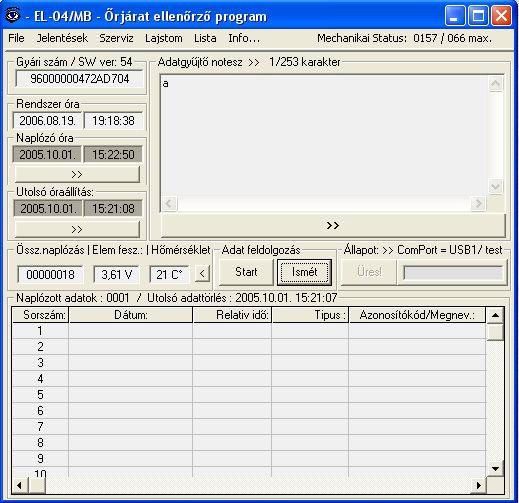Viewport: 519px width, 503px height.
Task: Click the eye application icon in title bar
Action: [12, 16]
